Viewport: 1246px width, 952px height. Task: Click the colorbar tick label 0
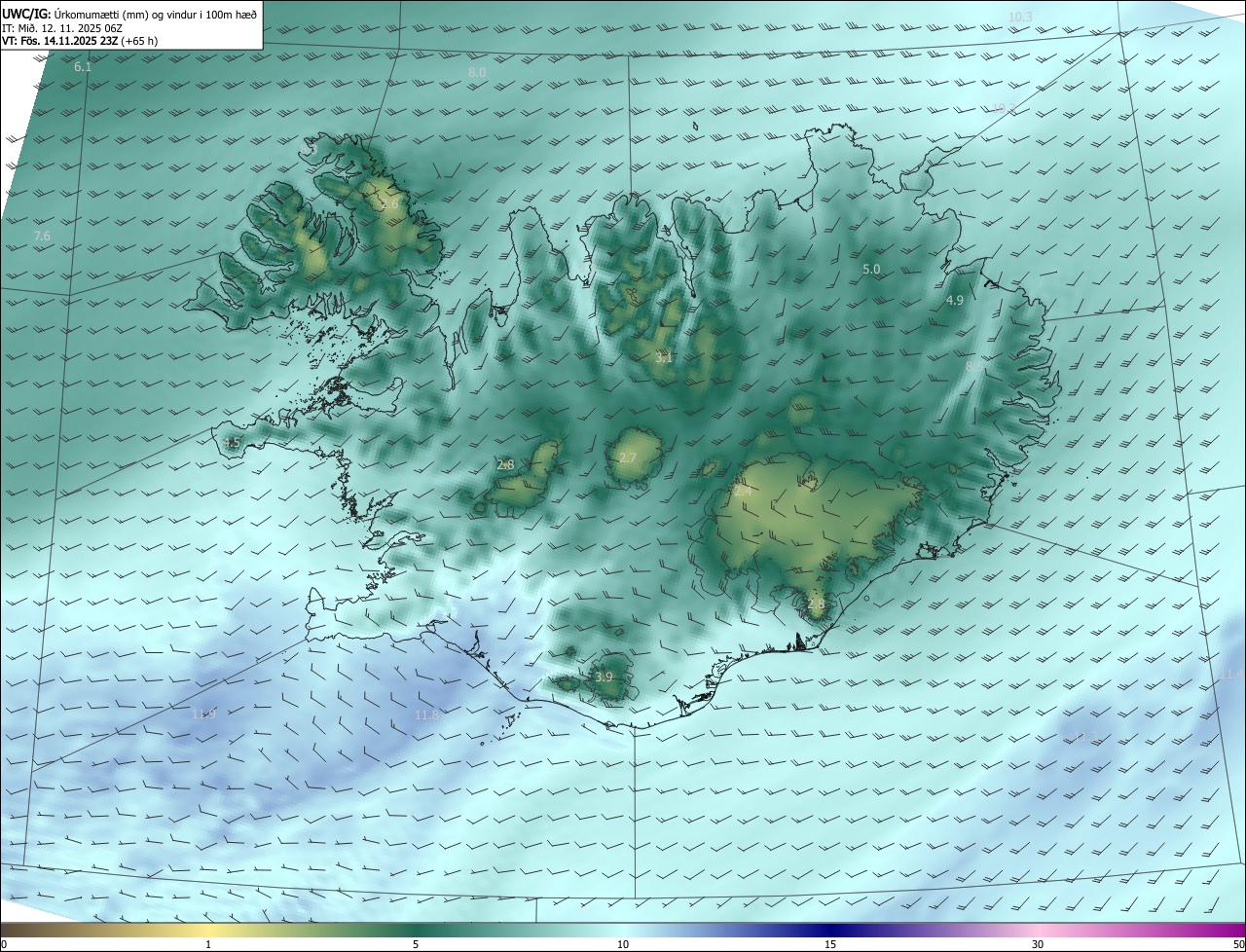point(4,944)
